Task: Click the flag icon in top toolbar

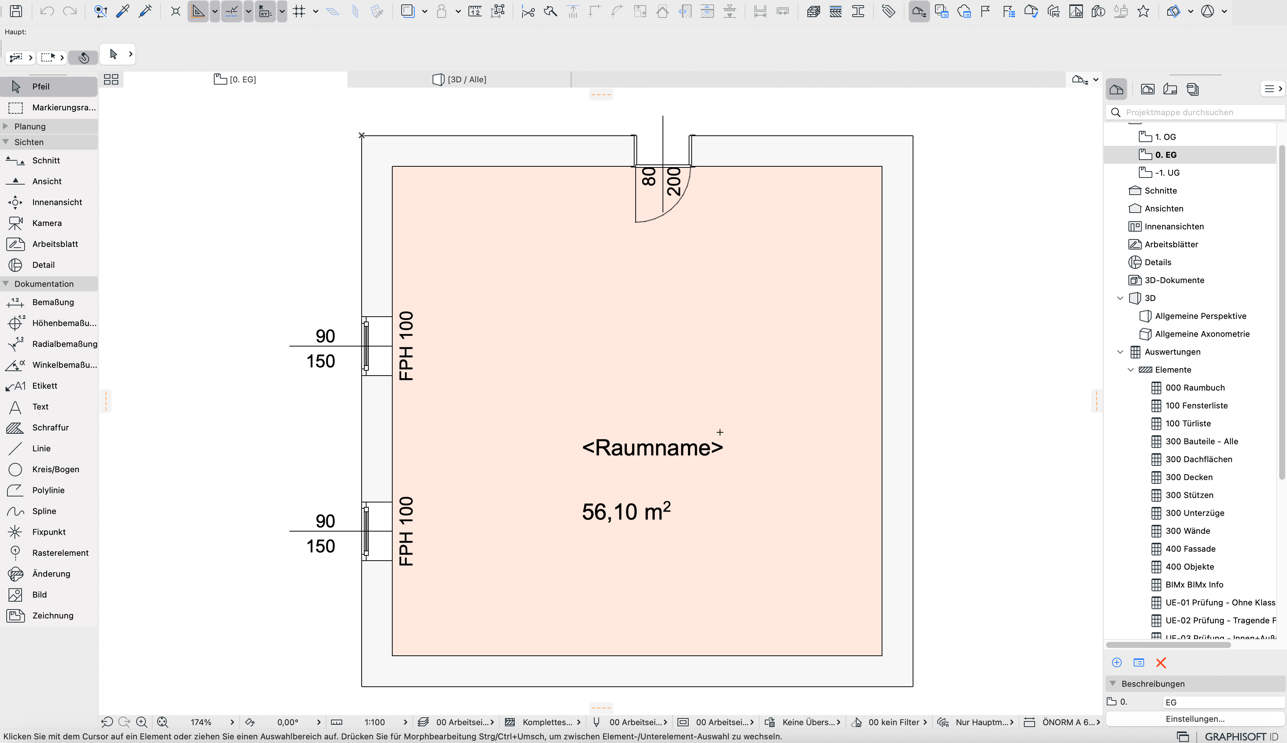Action: pos(985,12)
